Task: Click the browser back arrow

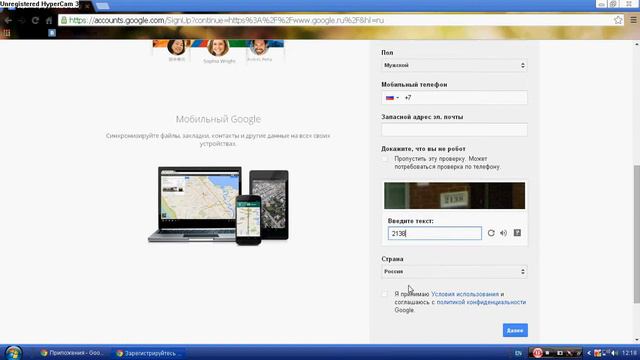Action: tap(8, 20)
